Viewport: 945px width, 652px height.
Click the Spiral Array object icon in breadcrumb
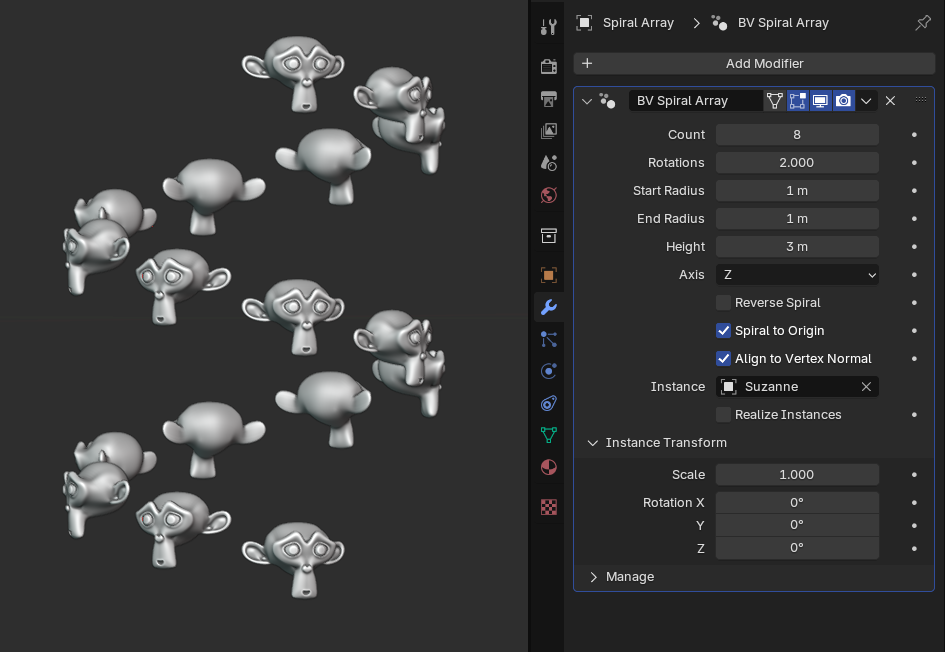point(584,23)
